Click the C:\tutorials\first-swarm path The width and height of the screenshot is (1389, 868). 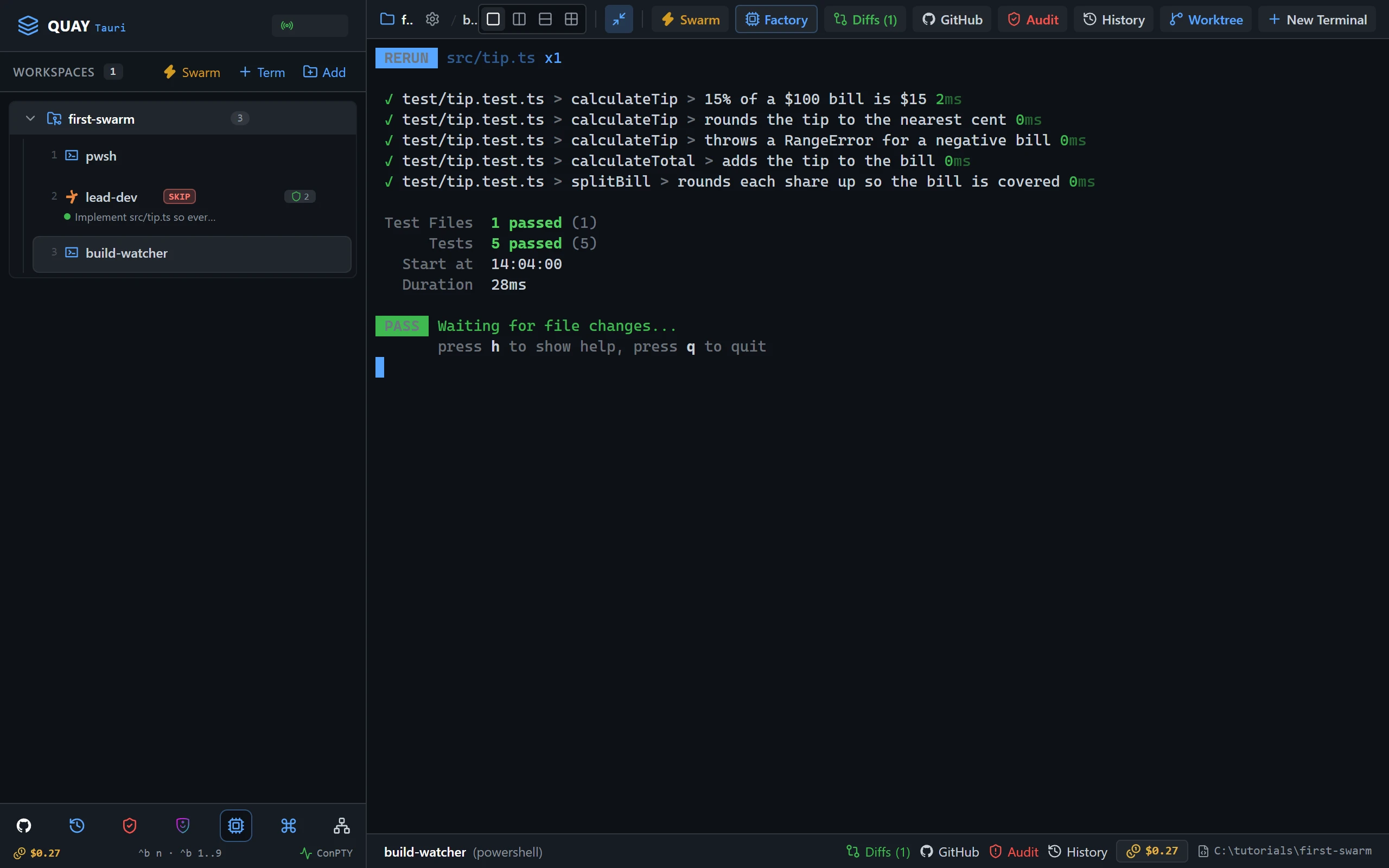tap(1286, 851)
